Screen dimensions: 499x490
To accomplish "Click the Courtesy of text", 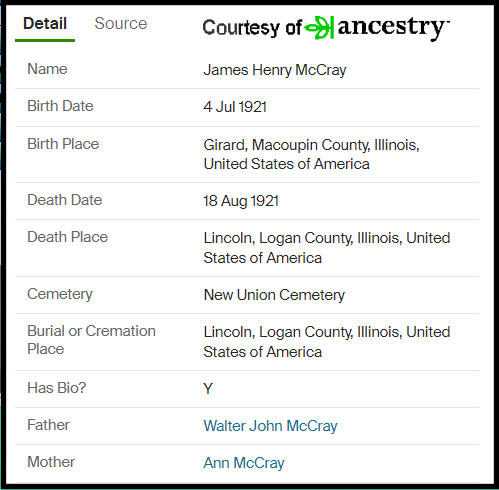I will click(x=252, y=28).
